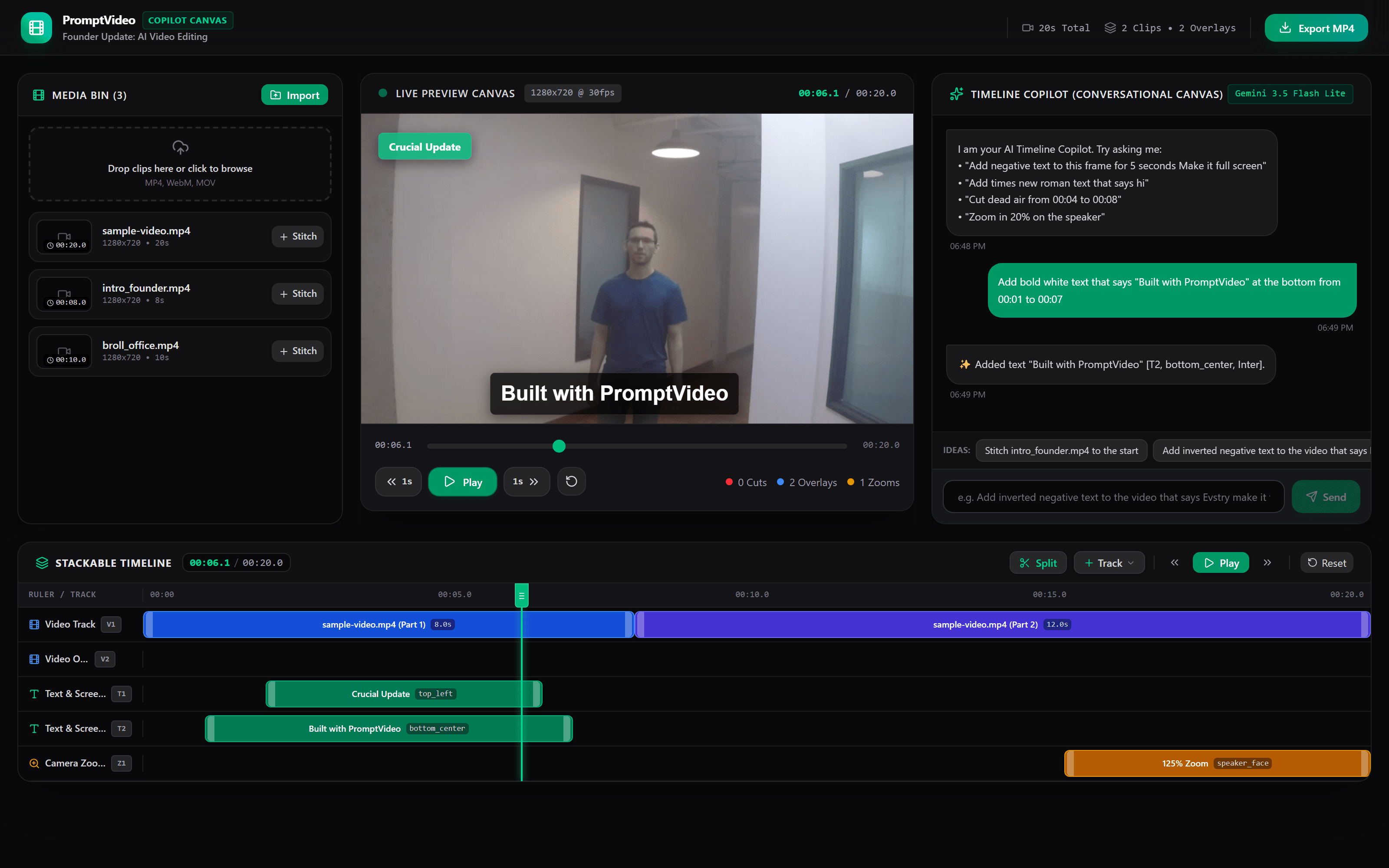The height and width of the screenshot is (868, 1389).
Task: Select the broll_office.mp4 thumbnail
Action: click(x=64, y=351)
